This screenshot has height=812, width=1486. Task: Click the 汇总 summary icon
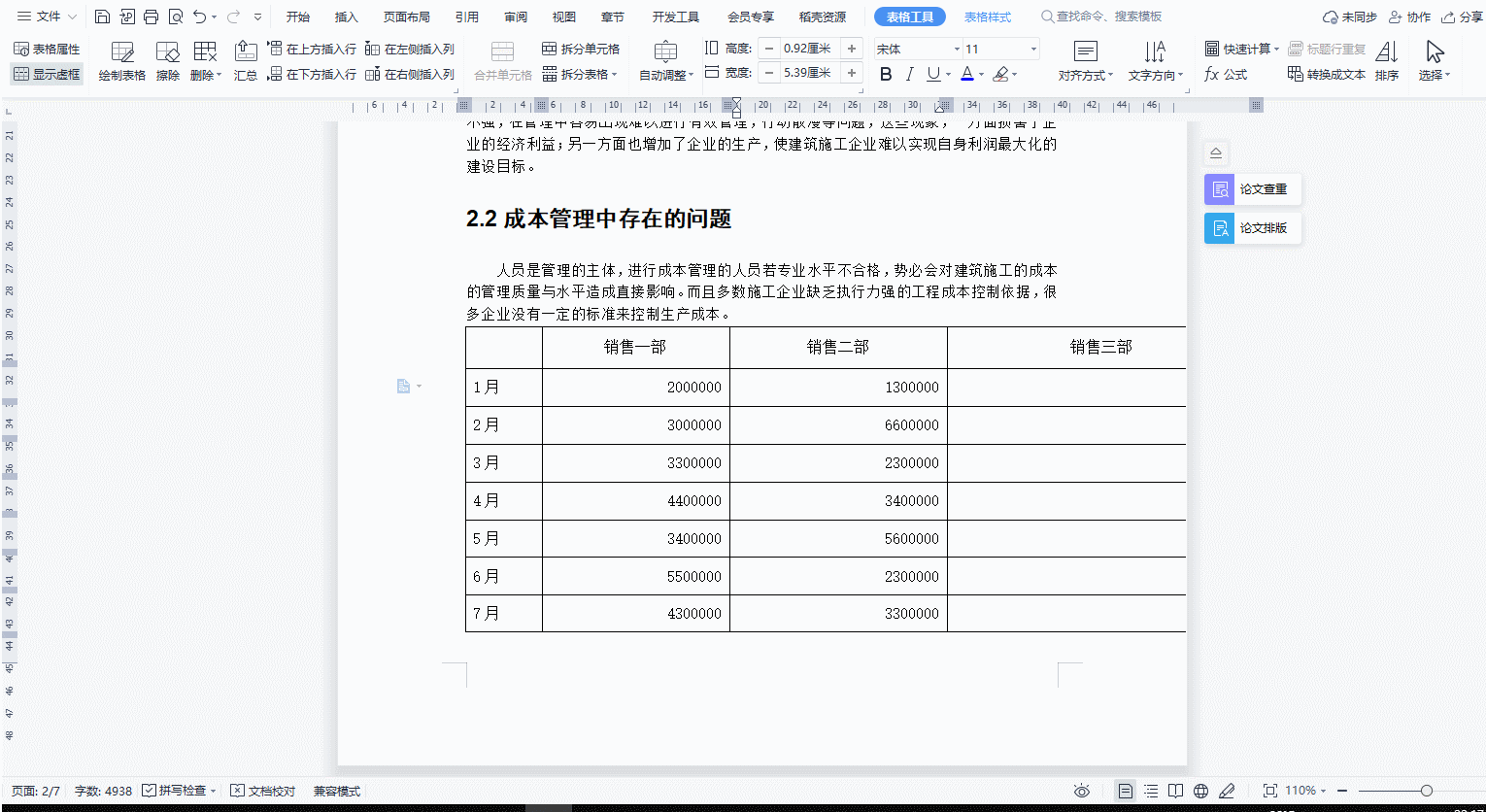[246, 61]
